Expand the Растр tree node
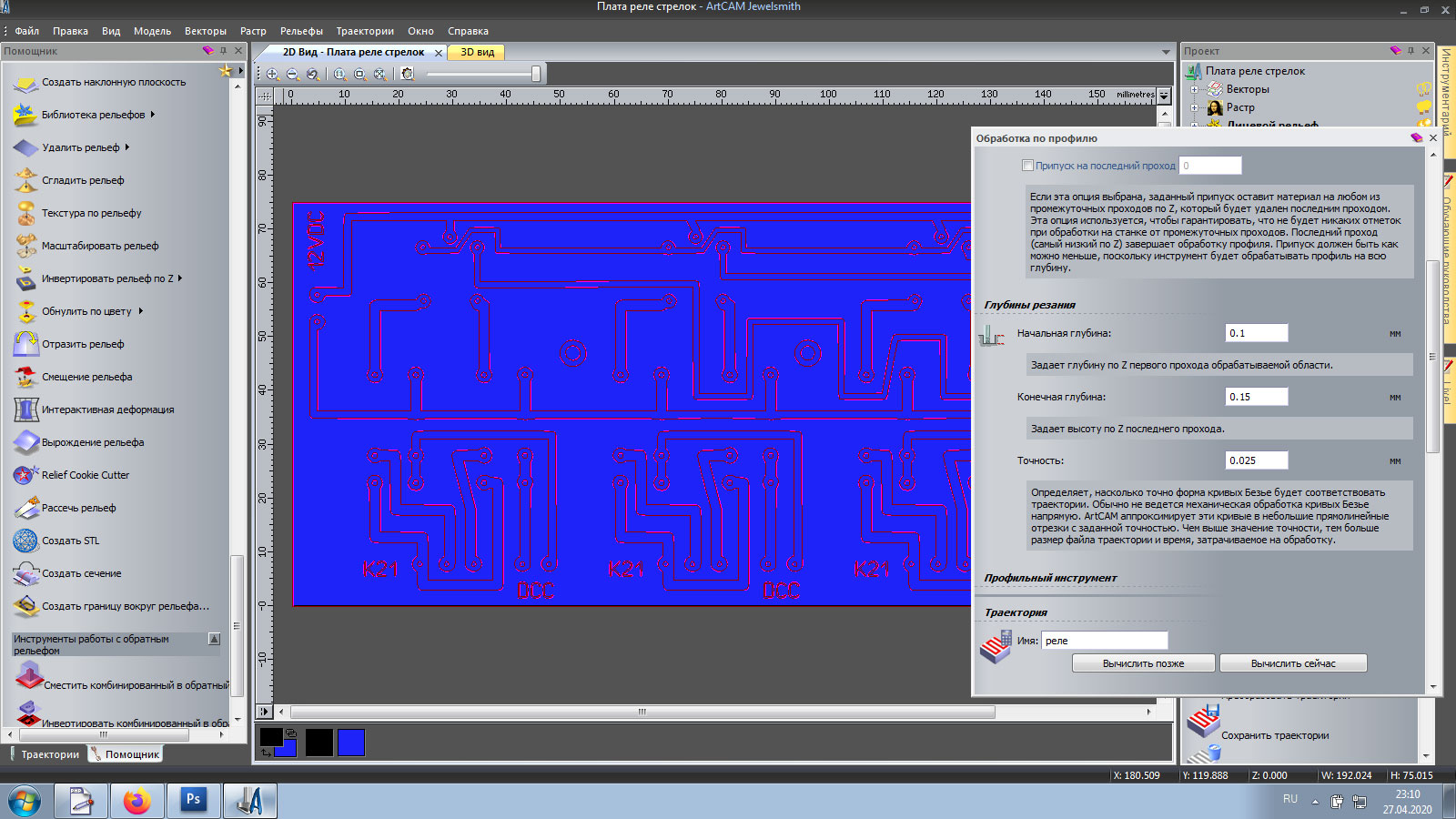1456x819 pixels. 1194,107
